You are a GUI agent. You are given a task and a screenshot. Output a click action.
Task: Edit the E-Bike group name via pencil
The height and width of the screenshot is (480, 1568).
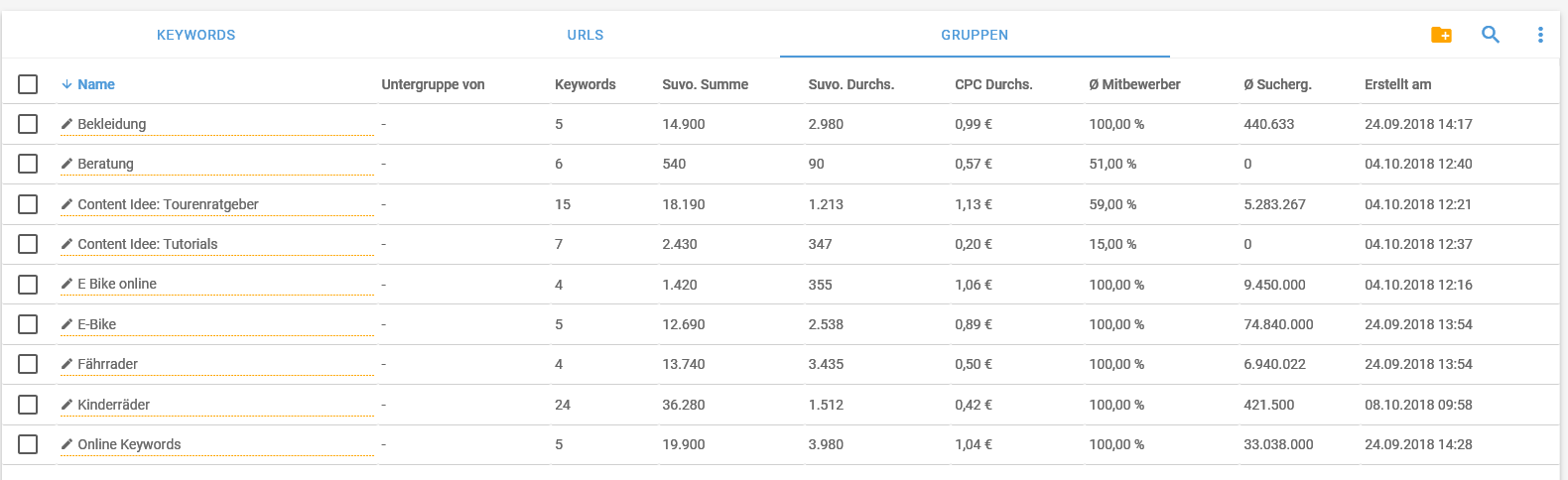click(66, 324)
